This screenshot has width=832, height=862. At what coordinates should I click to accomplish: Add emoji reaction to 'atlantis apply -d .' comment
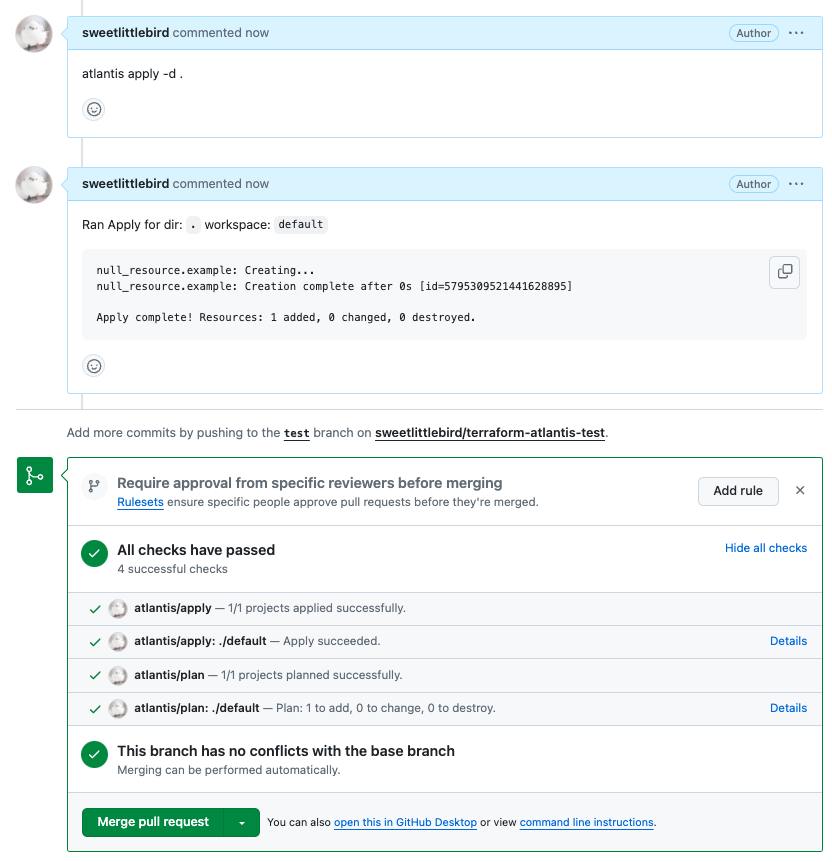click(94, 109)
